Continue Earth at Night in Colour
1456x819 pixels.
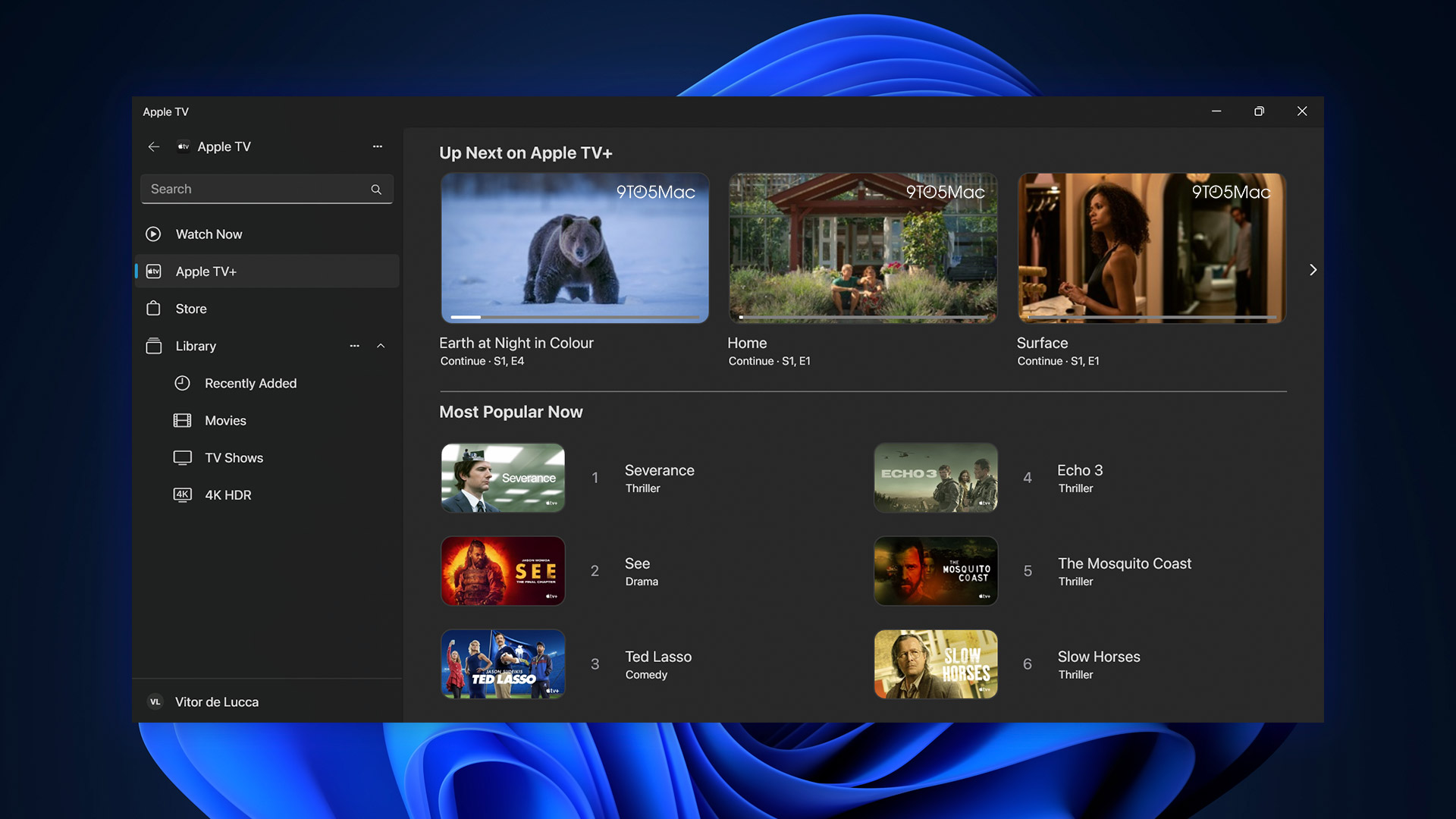(x=575, y=247)
